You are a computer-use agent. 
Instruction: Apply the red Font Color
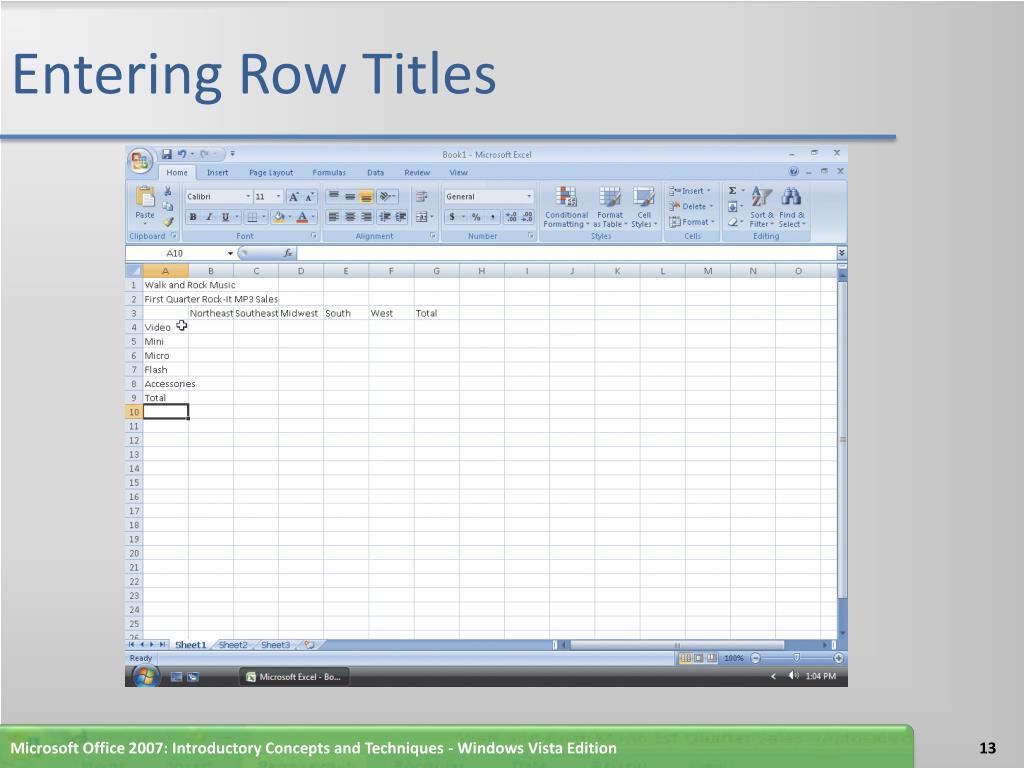click(x=302, y=217)
